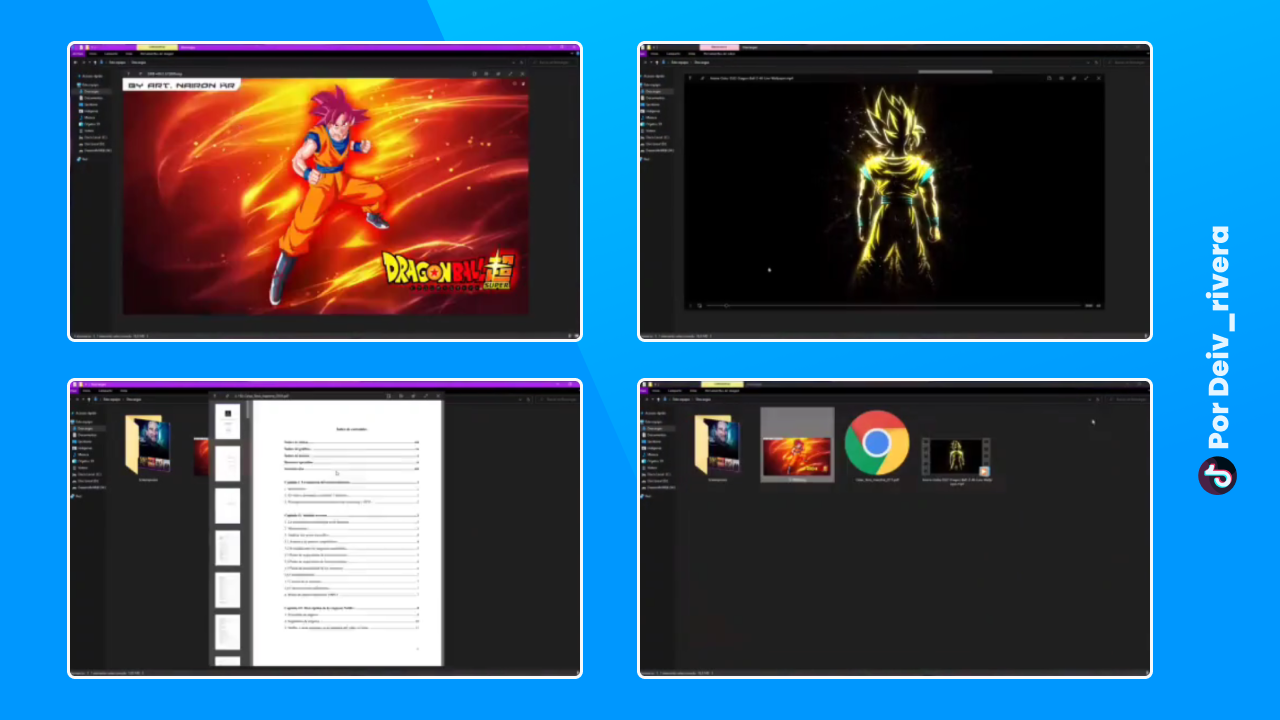The image size is (1280, 720).
Task: Open the Compartir ribbon tab above the Goku image preview
Action: 111,54
